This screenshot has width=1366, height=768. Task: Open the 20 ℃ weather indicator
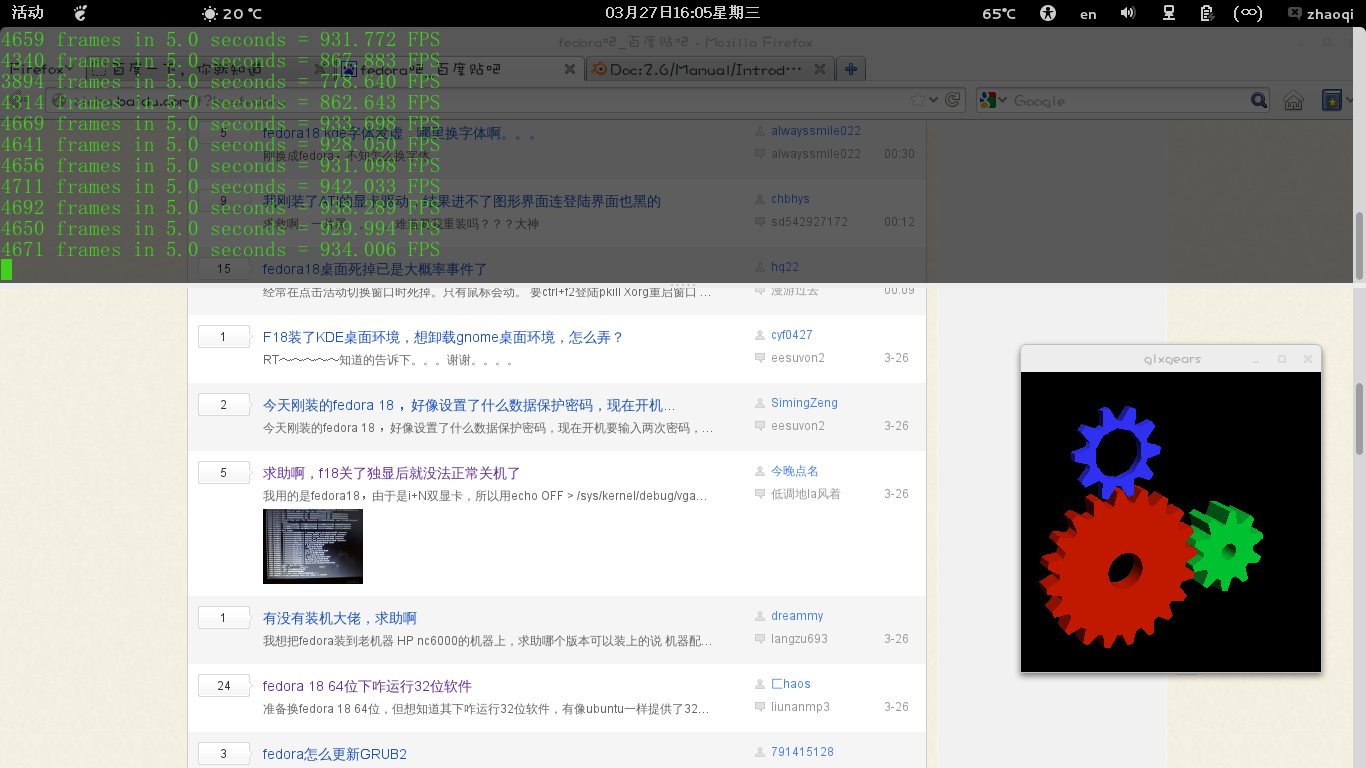pos(232,13)
